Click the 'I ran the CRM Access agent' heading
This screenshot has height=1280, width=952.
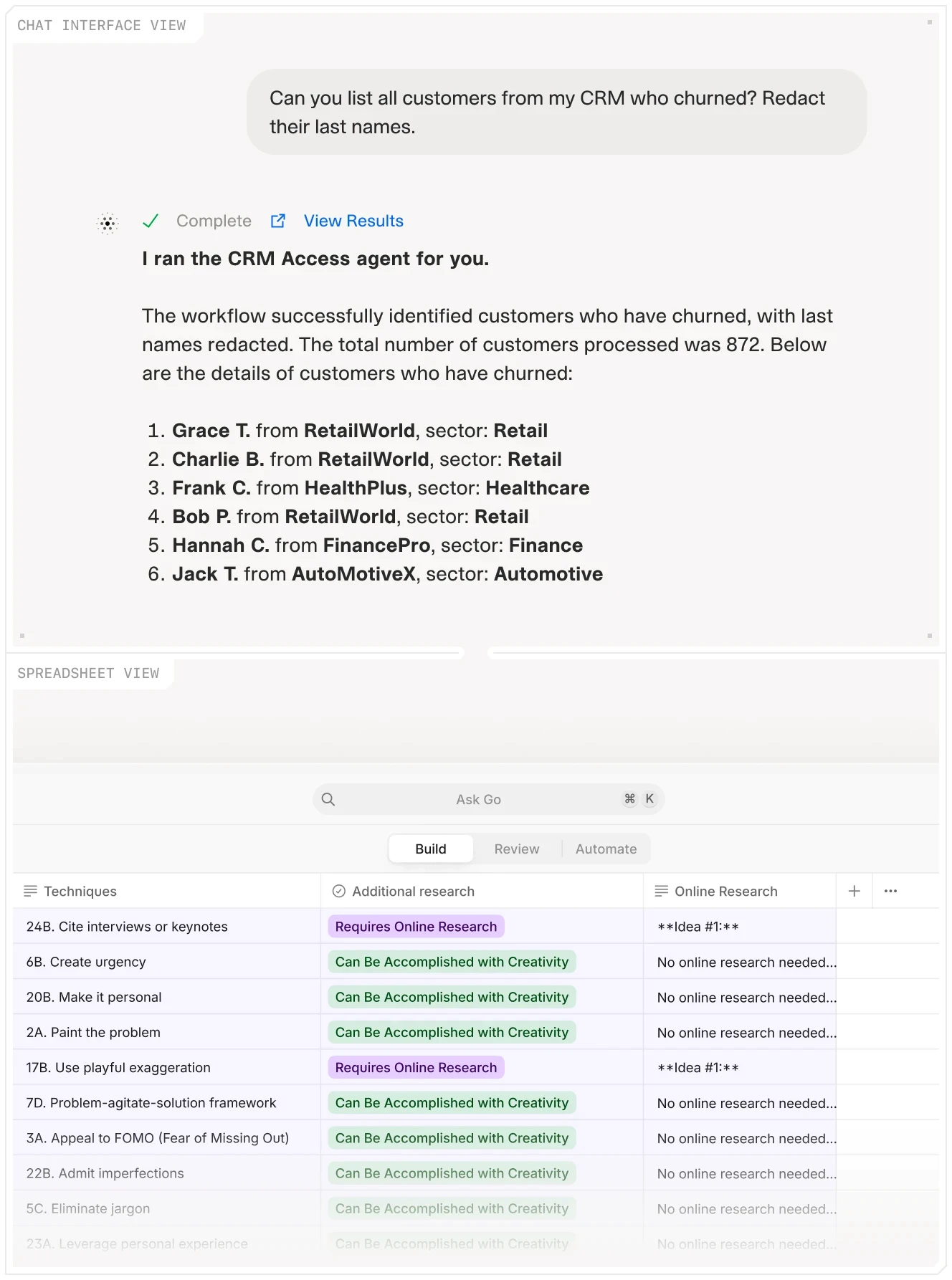[x=315, y=258]
